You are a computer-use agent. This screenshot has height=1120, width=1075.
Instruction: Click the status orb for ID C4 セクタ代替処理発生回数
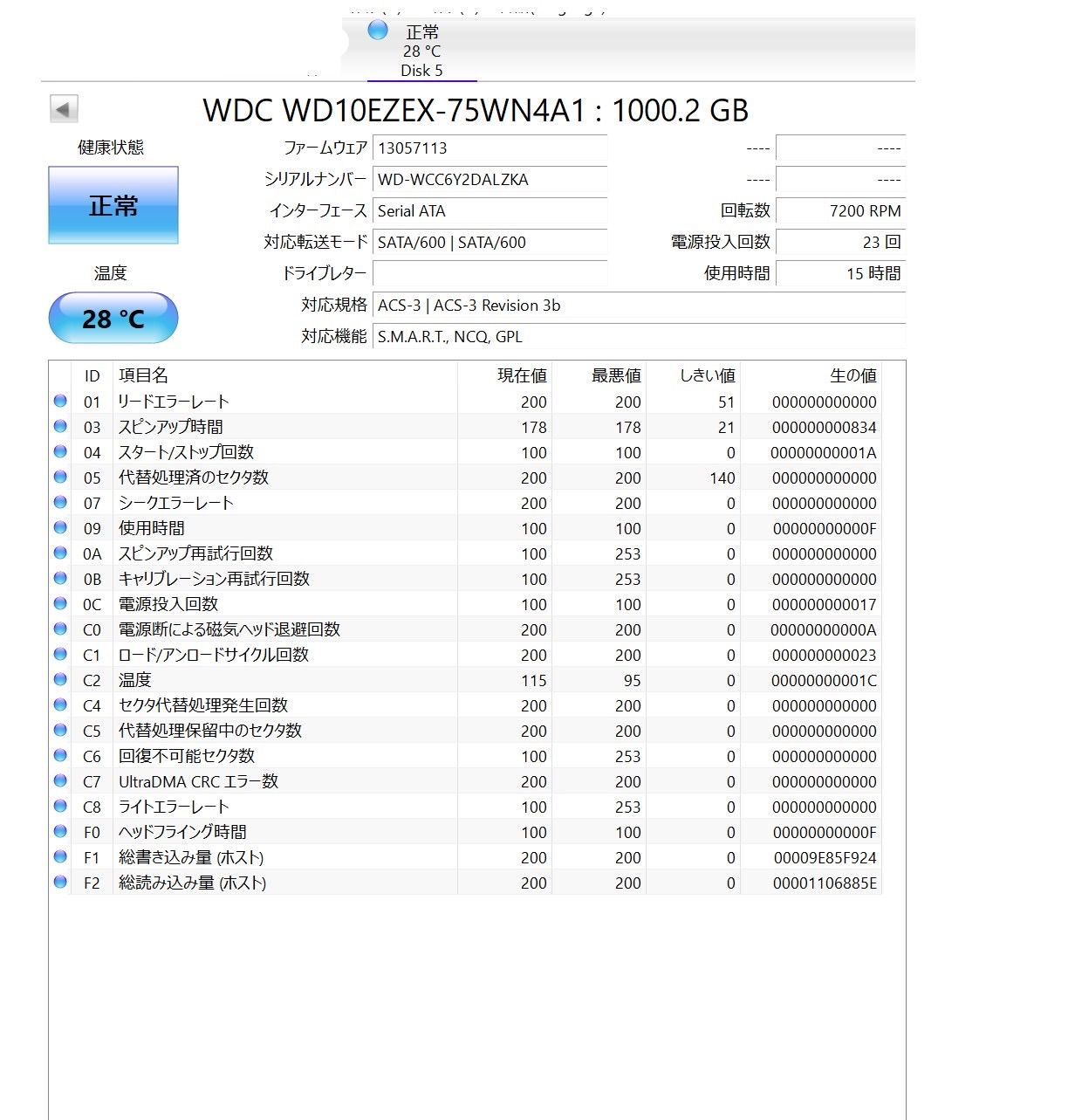pyautogui.click(x=60, y=704)
